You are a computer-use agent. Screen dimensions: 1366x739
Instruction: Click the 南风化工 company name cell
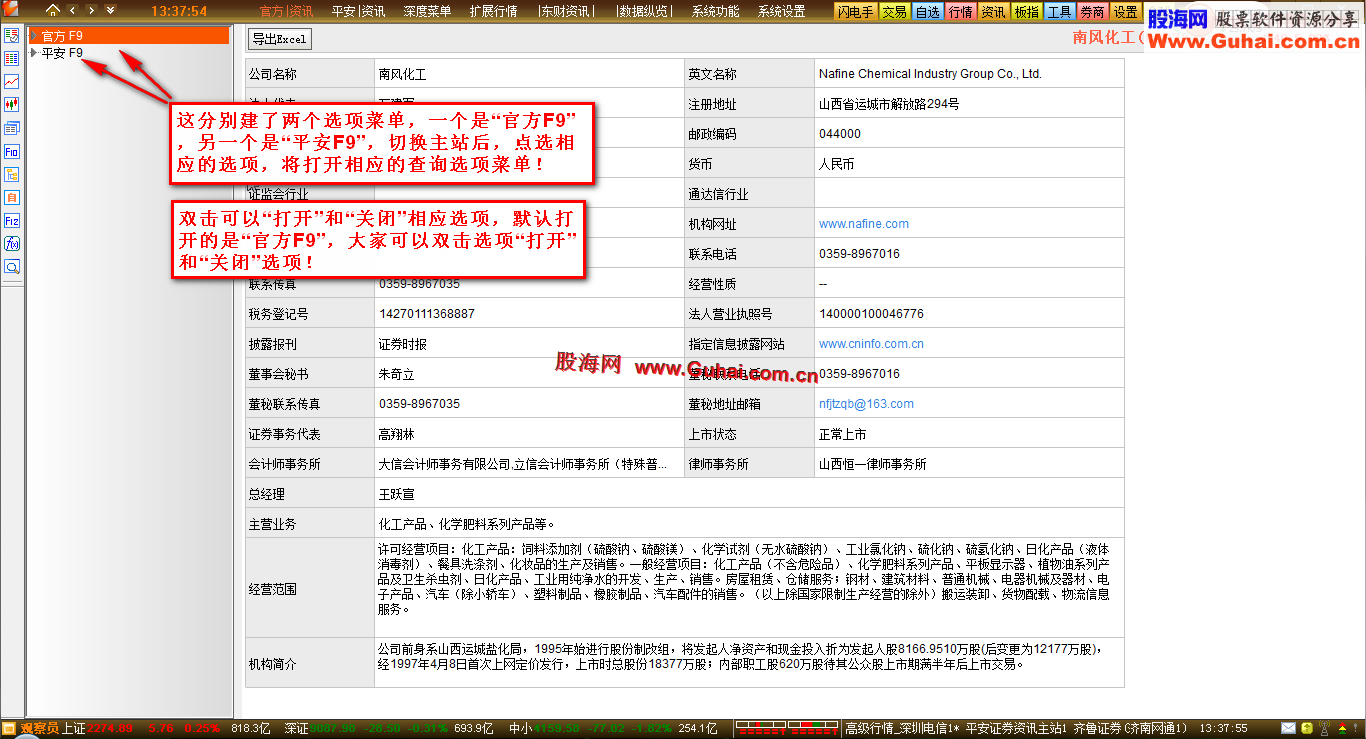point(529,74)
